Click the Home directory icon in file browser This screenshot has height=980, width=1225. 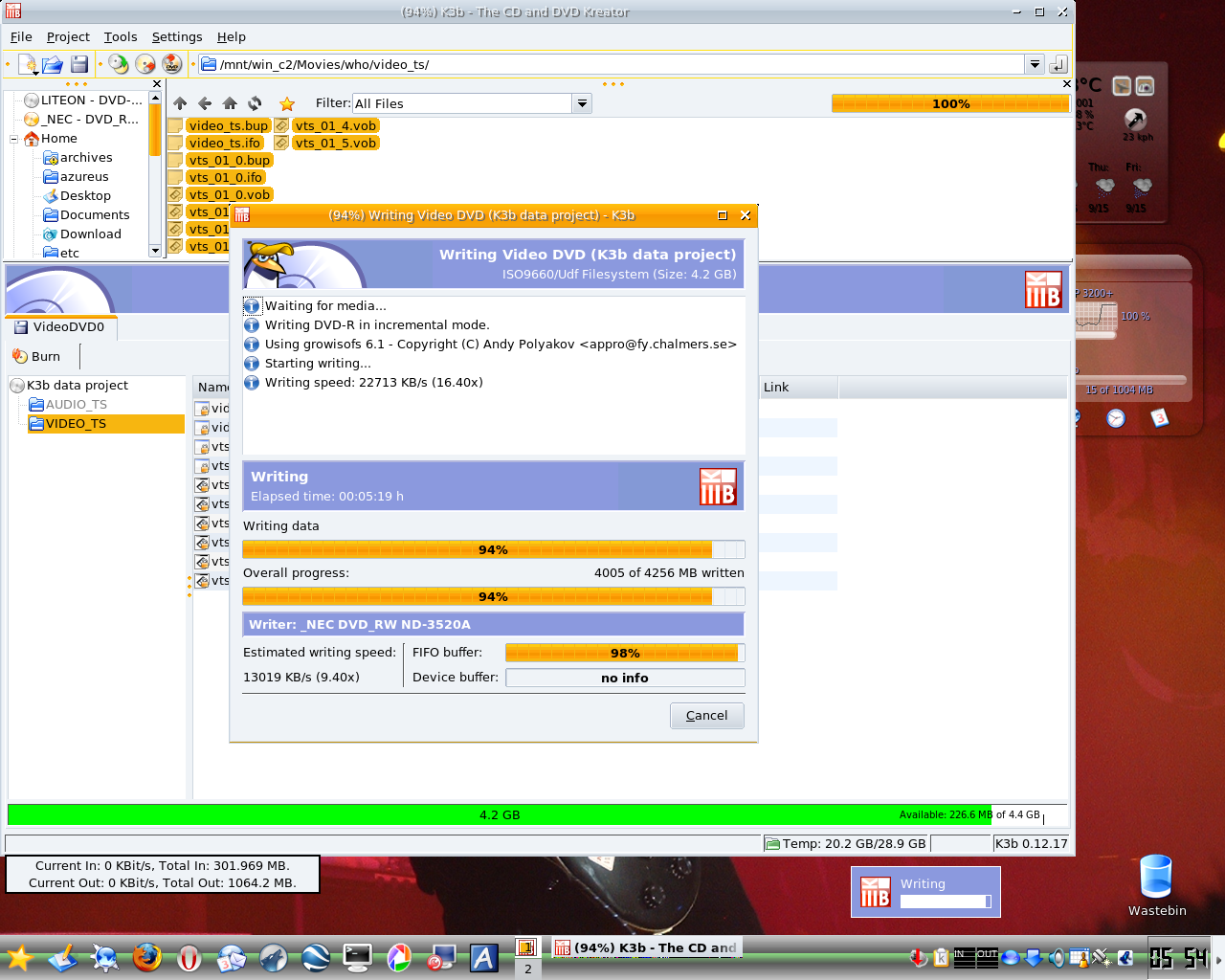[x=230, y=103]
